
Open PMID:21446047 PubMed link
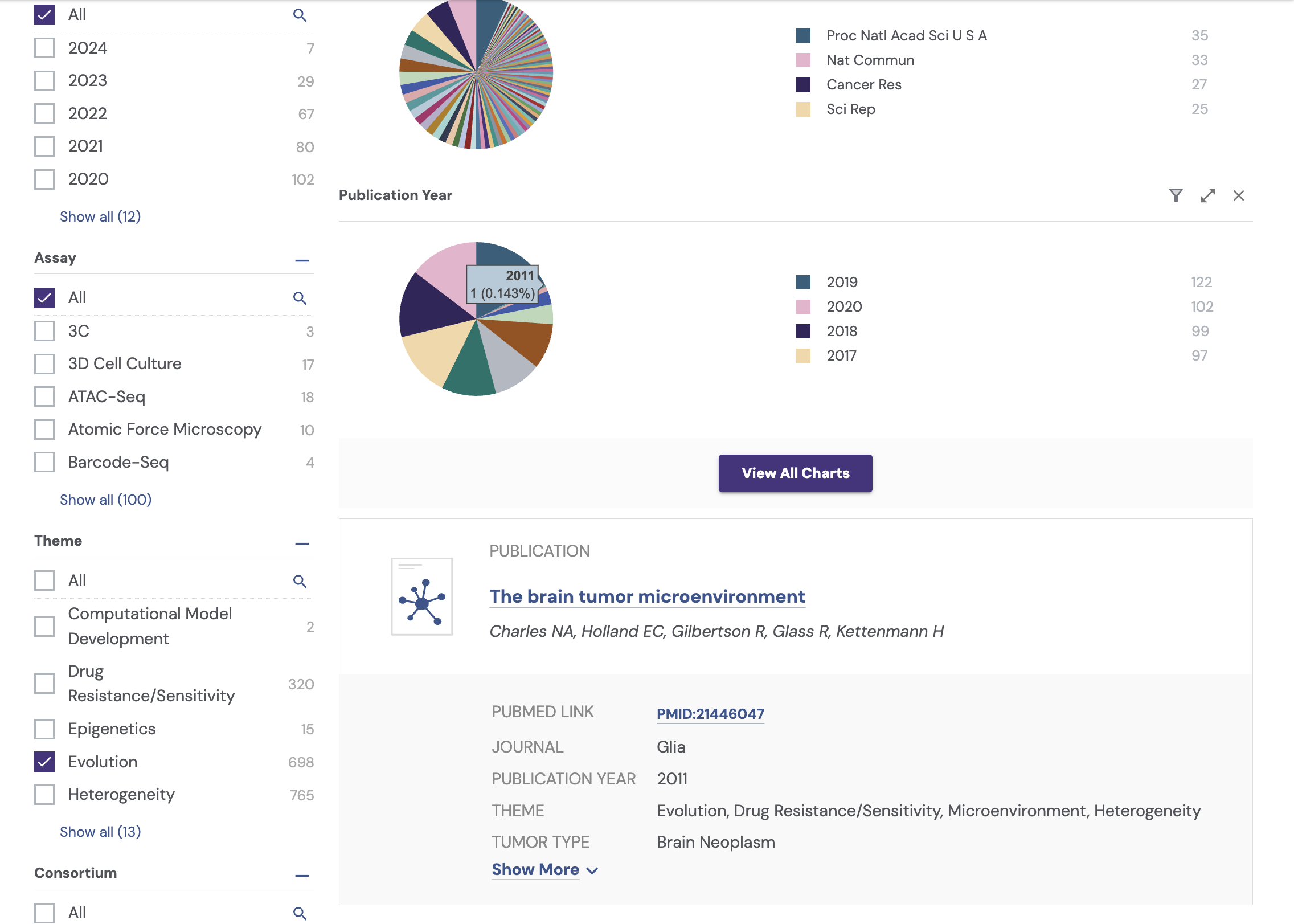(710, 714)
